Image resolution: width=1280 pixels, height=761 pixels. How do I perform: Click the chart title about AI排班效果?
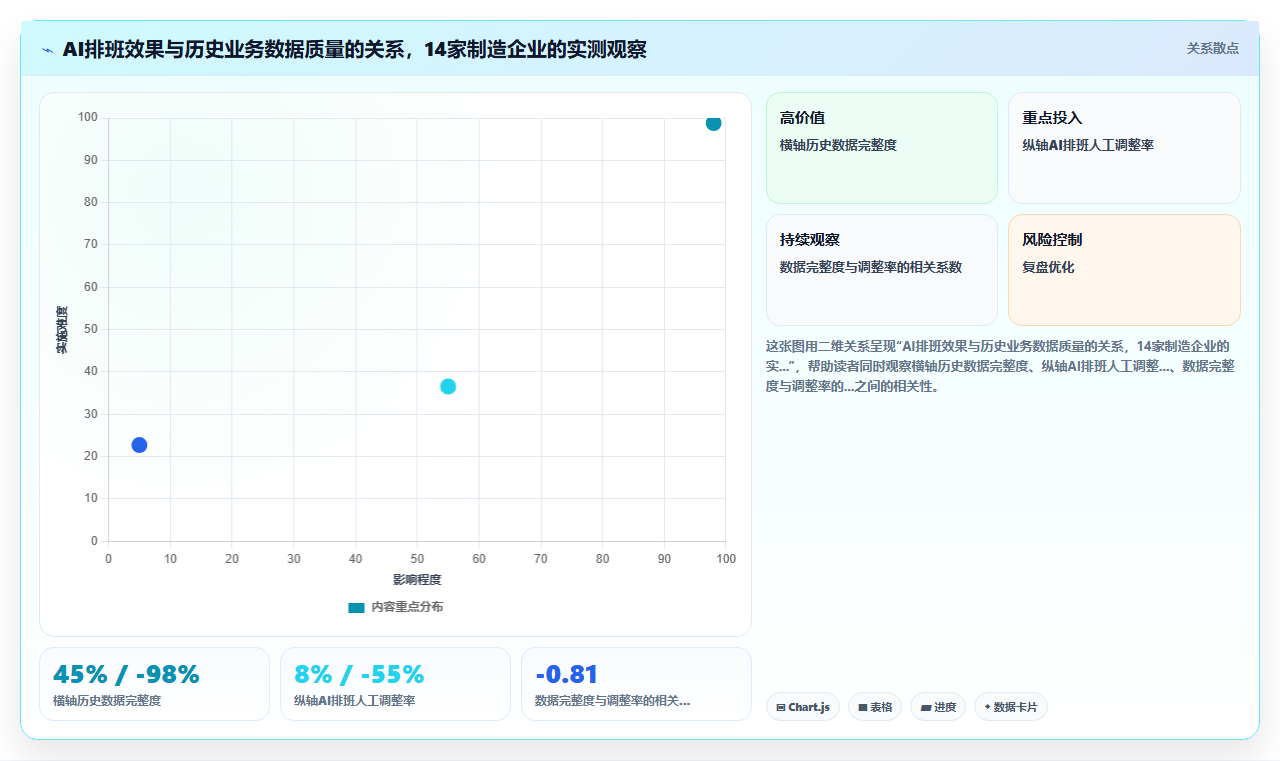click(354, 49)
